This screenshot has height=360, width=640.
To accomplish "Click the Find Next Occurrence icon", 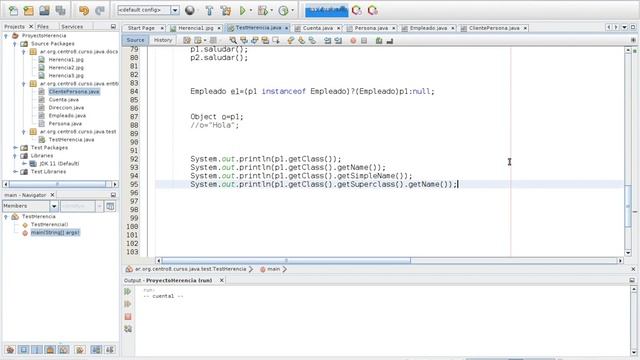I will pyautogui.click(x=255, y=40).
